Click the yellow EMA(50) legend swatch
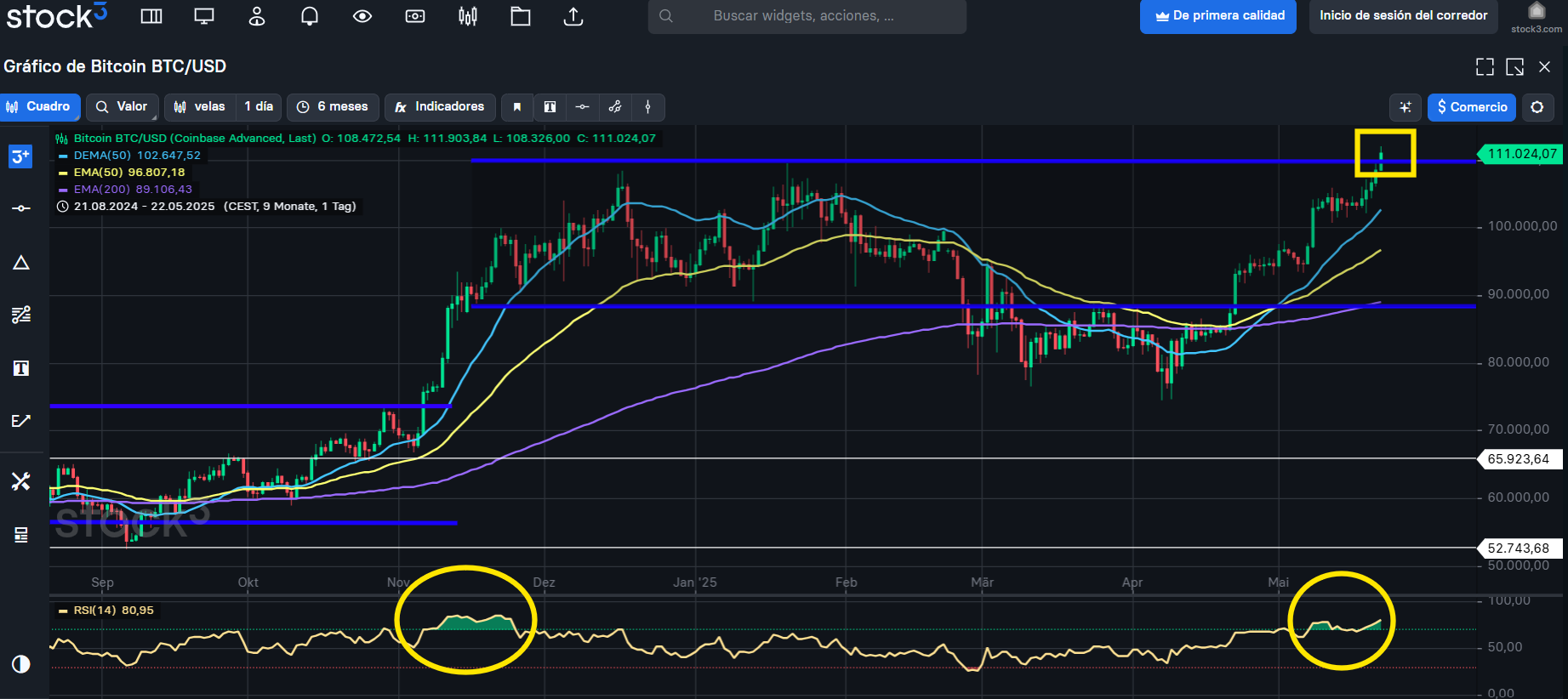This screenshot has height=699, width=1568. tap(63, 173)
